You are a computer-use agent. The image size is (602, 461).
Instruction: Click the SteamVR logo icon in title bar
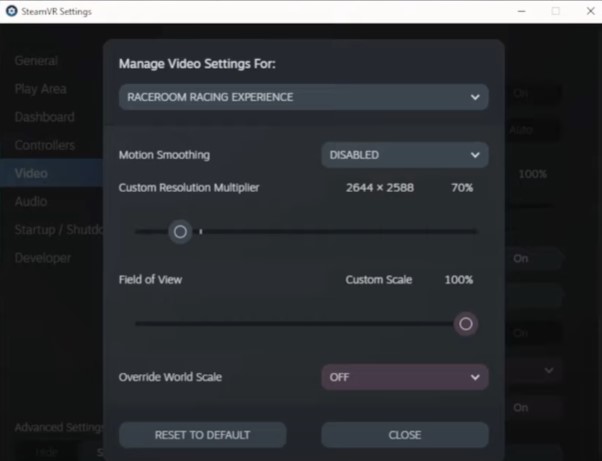[x=12, y=11]
